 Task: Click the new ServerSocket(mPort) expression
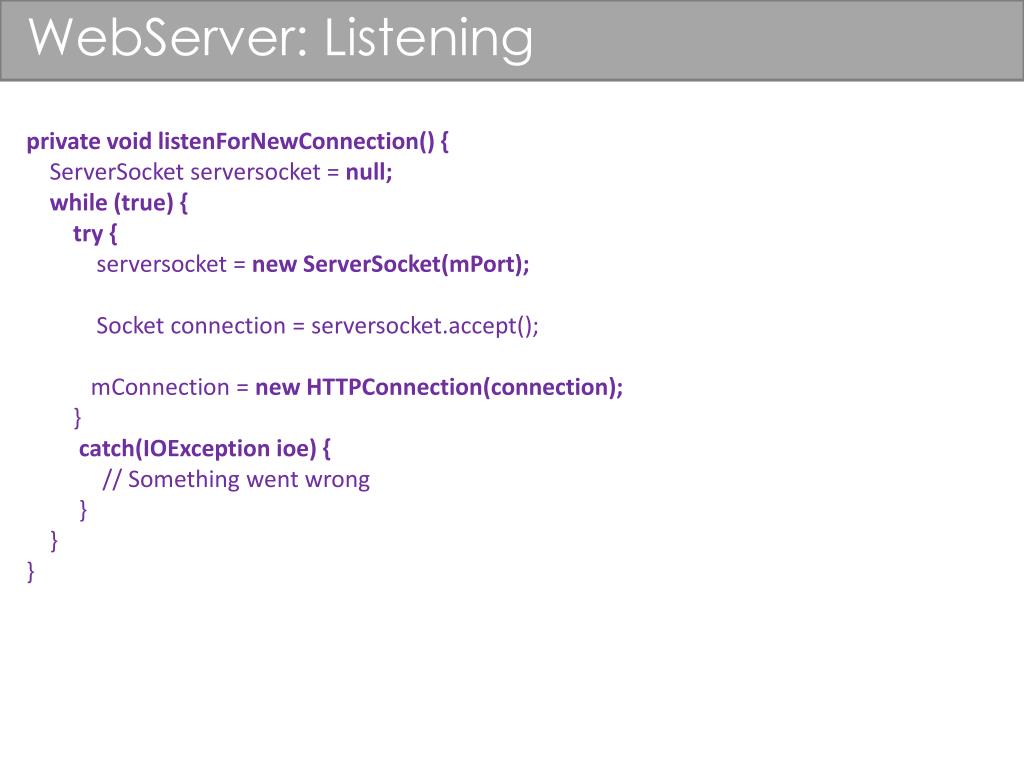(x=391, y=264)
